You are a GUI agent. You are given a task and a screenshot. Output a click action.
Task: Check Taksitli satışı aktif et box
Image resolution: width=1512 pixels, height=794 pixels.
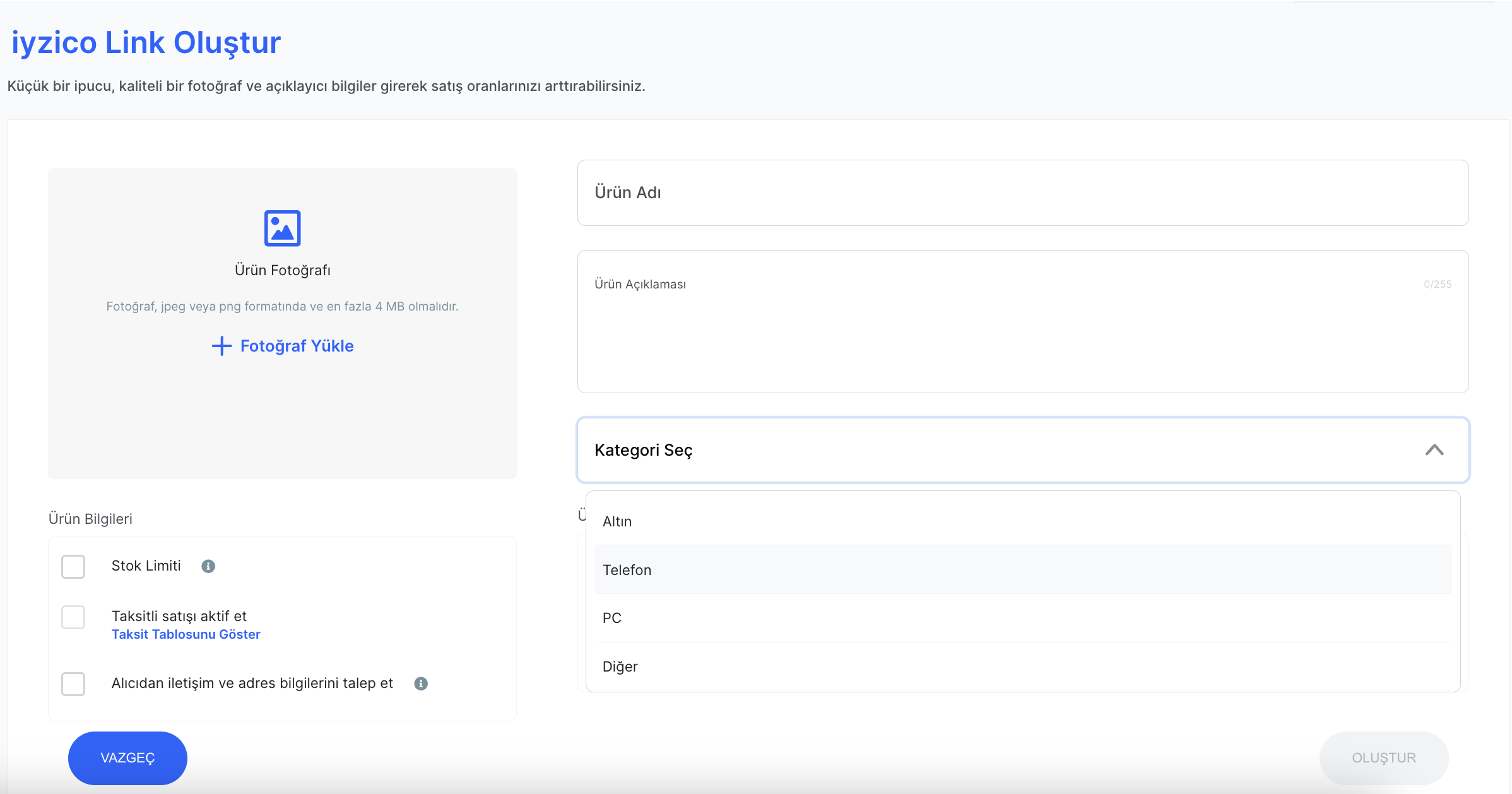pyautogui.click(x=73, y=617)
